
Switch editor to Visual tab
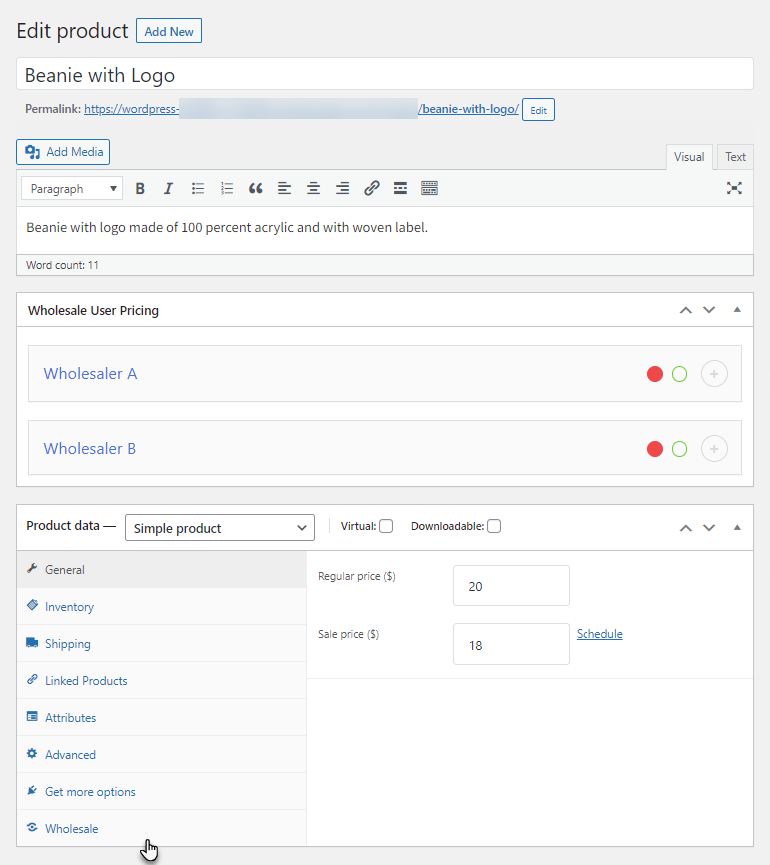pyautogui.click(x=689, y=157)
